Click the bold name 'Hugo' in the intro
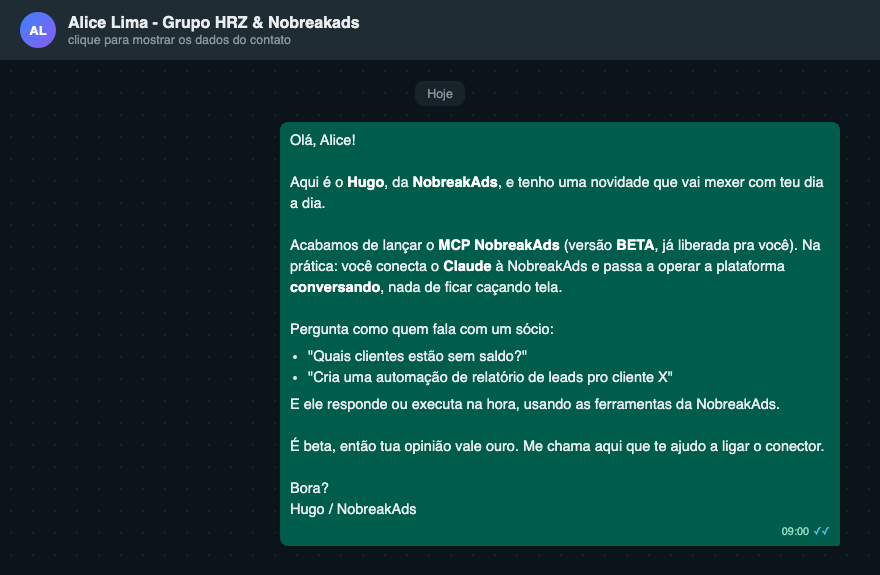 (365, 182)
